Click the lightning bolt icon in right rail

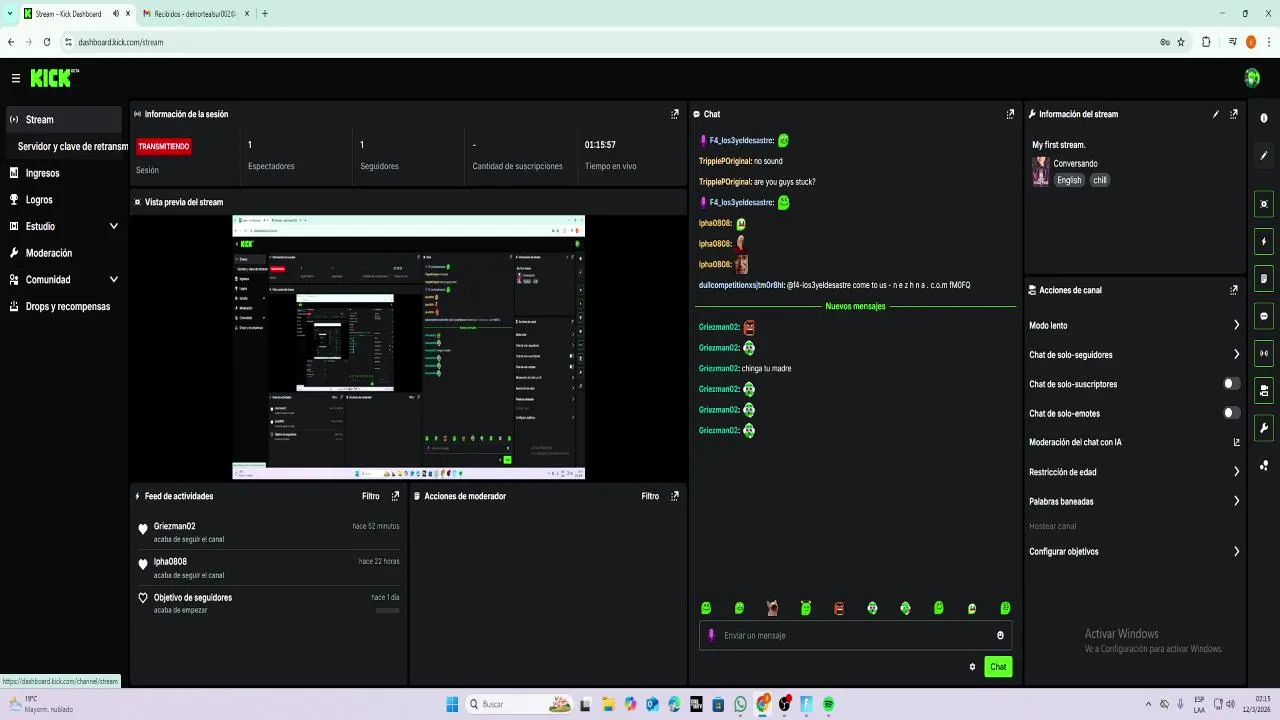pyautogui.click(x=1264, y=241)
